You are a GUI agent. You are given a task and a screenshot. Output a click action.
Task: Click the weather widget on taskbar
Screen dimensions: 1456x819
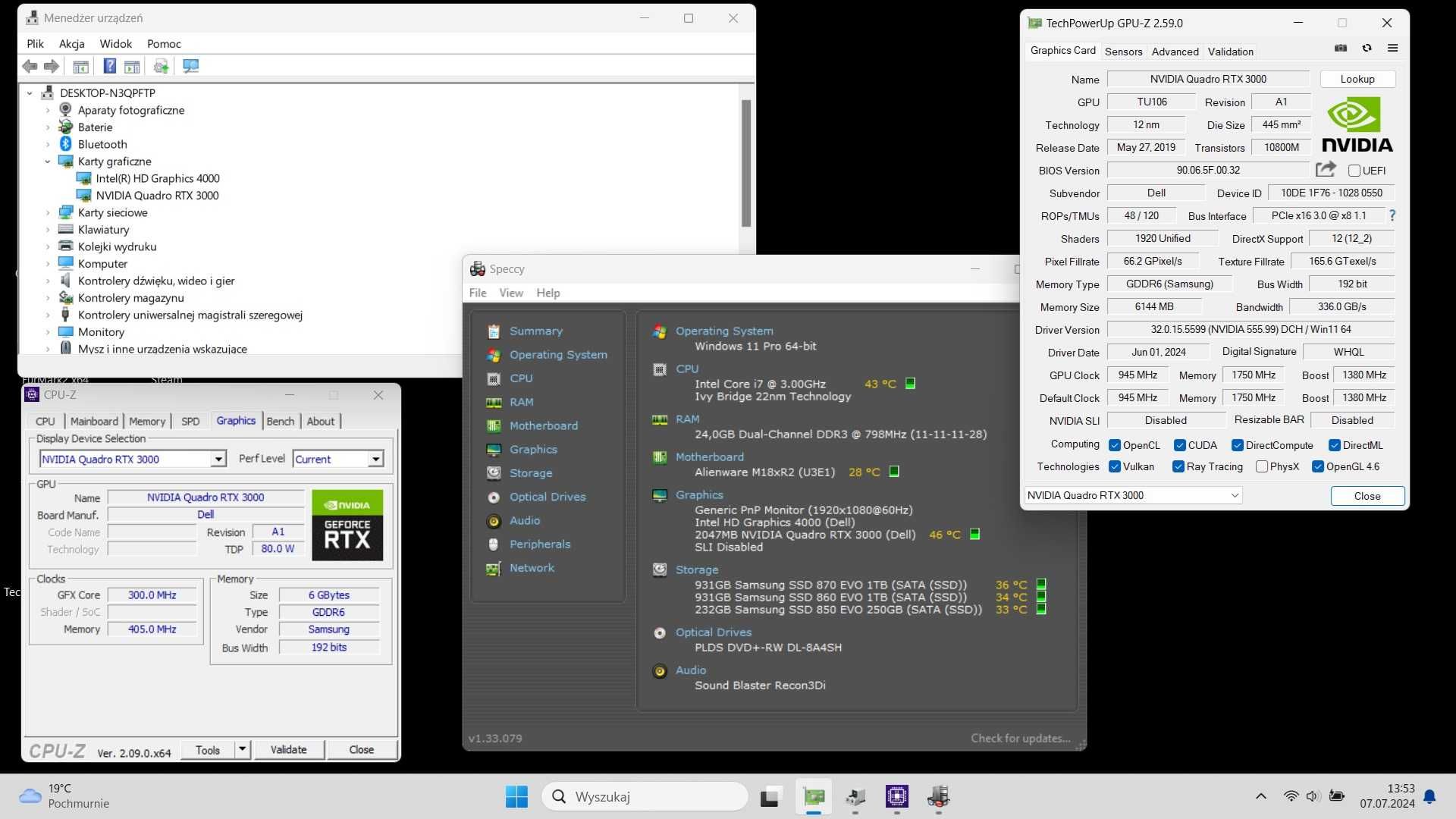pos(64,796)
